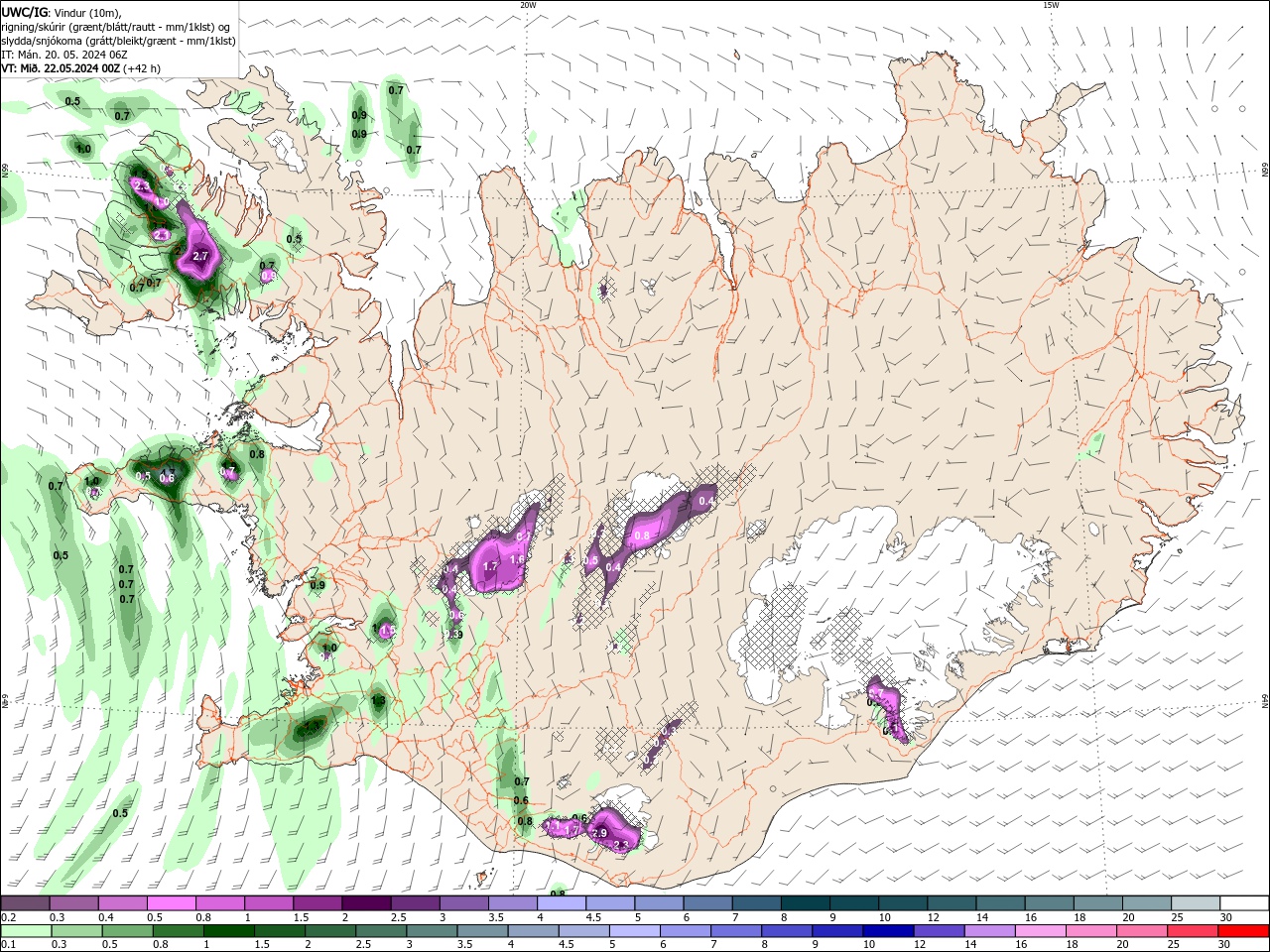Image resolution: width=1270 pixels, height=952 pixels.
Task: Click the slate blue swatch labeled 6 in upper legend
Action: tap(707, 903)
